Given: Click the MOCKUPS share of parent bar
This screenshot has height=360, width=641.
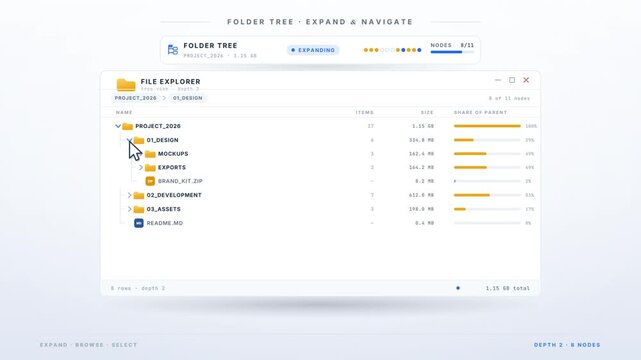Looking at the screenshot, I should [487, 154].
